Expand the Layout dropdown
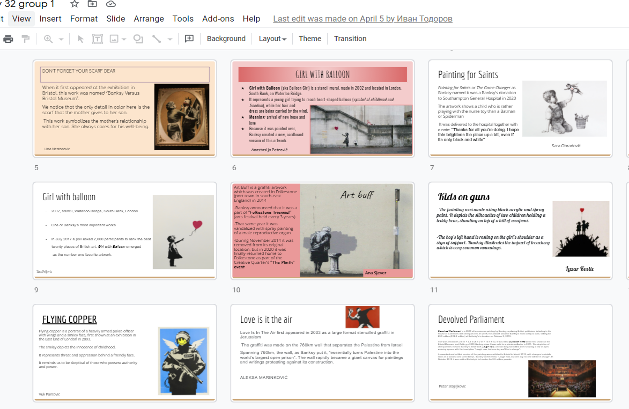Viewport: 629px width, 409px height. [x=272, y=39]
